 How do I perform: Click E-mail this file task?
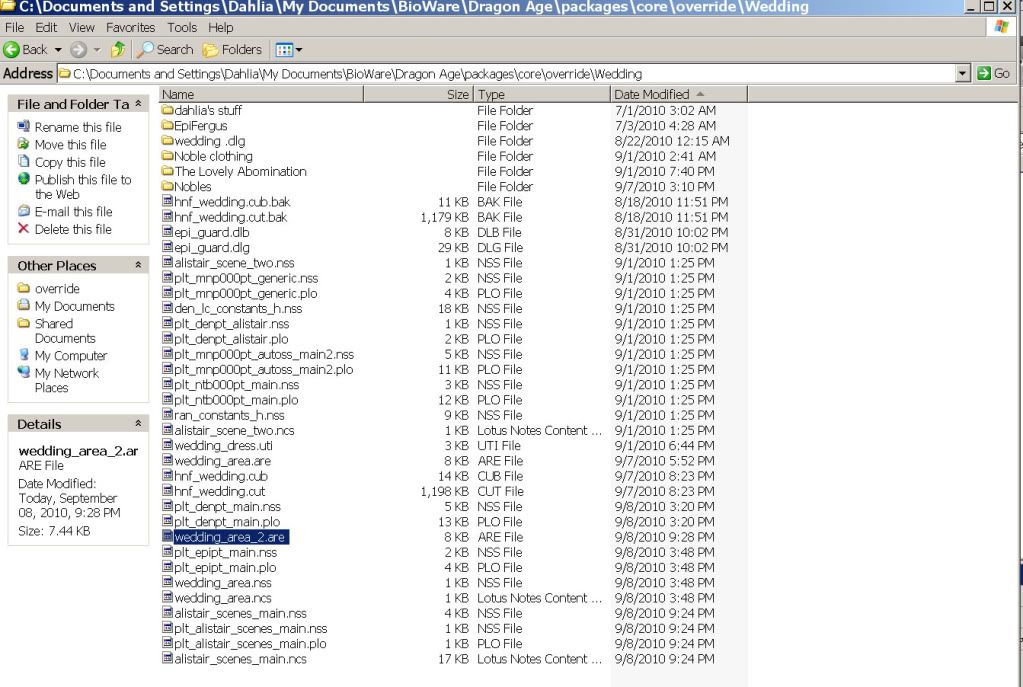coord(73,212)
